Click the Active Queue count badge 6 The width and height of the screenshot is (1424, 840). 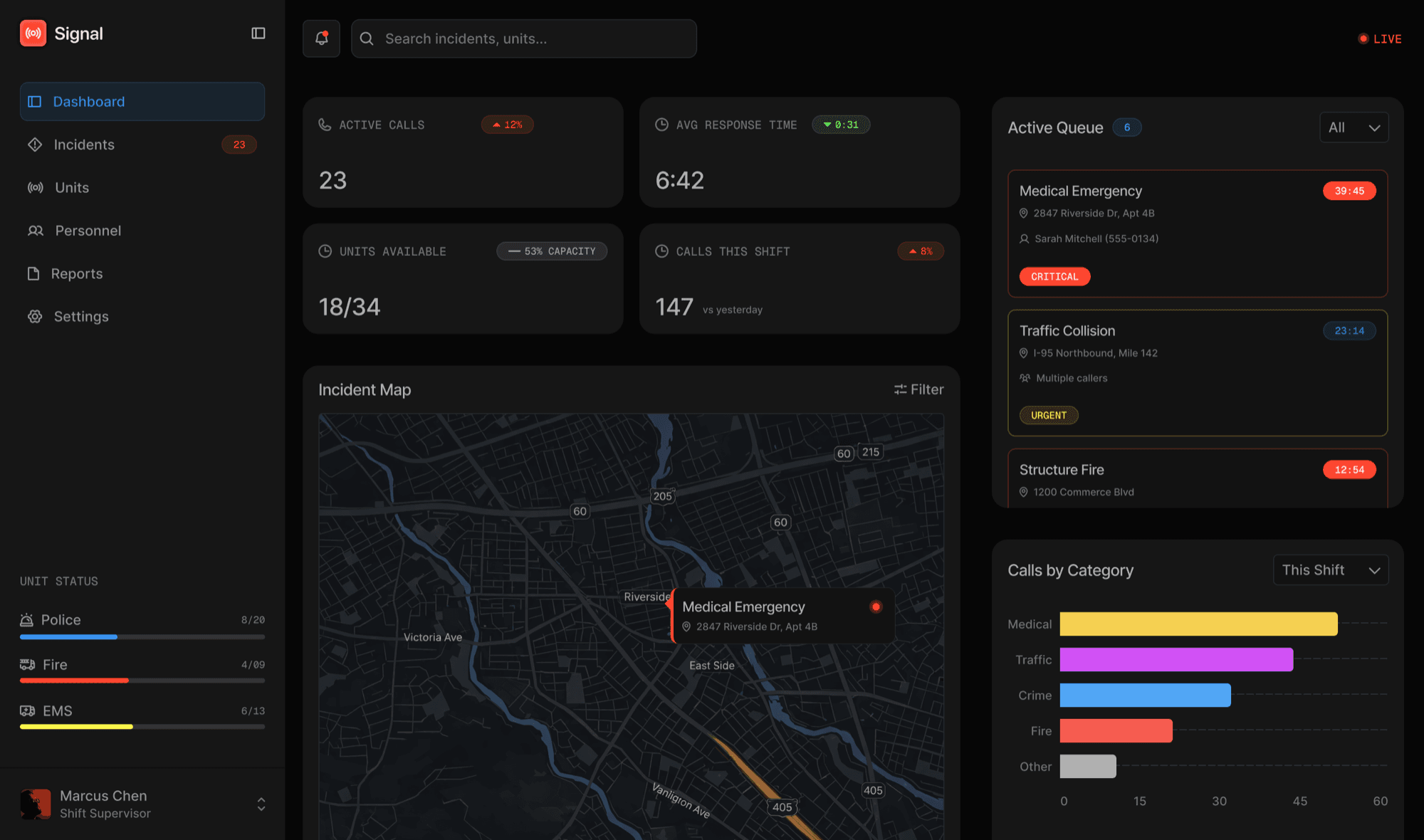[x=1127, y=127]
